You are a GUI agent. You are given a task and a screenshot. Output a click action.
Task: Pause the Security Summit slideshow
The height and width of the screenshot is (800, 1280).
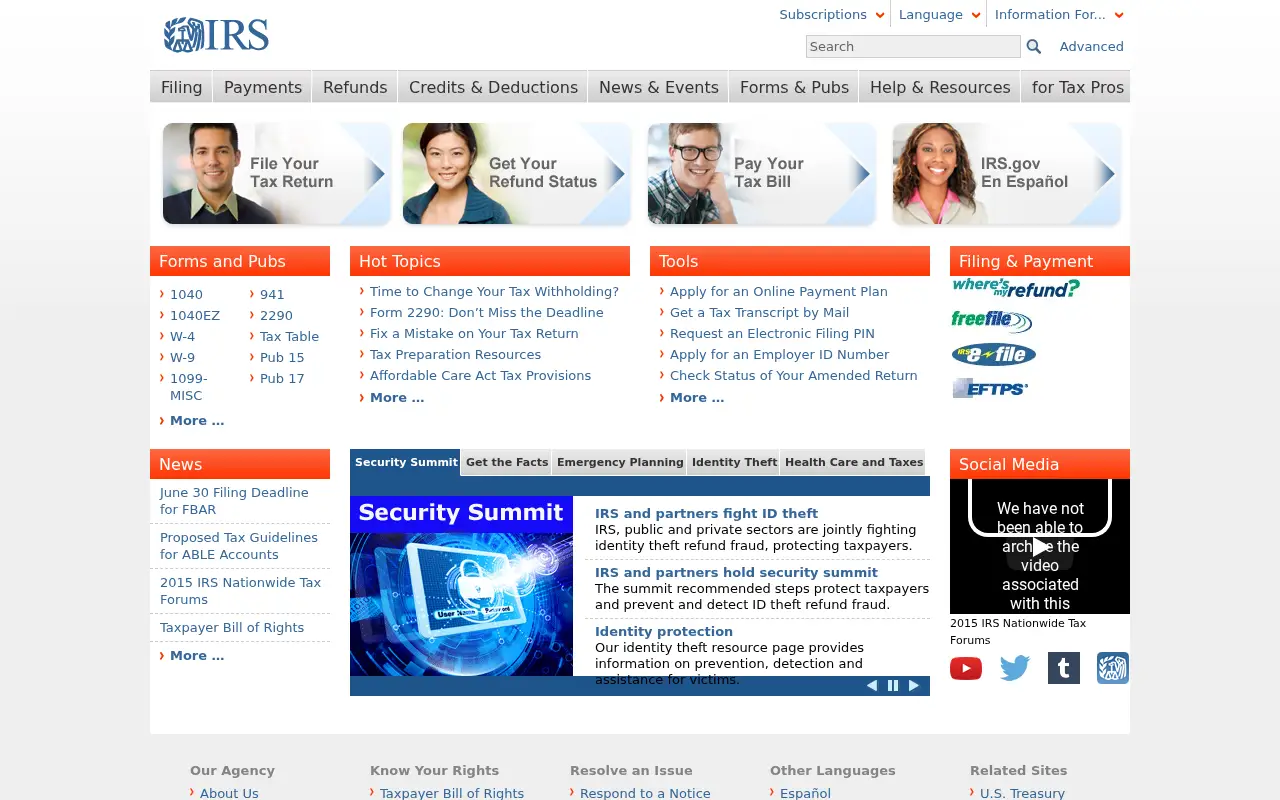(893, 686)
